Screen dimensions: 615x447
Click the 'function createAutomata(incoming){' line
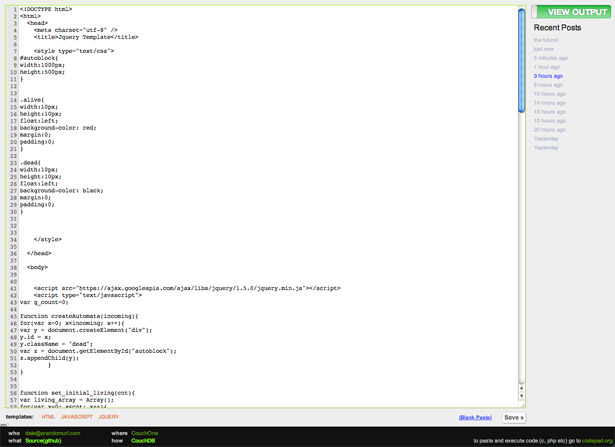[x=79, y=316]
